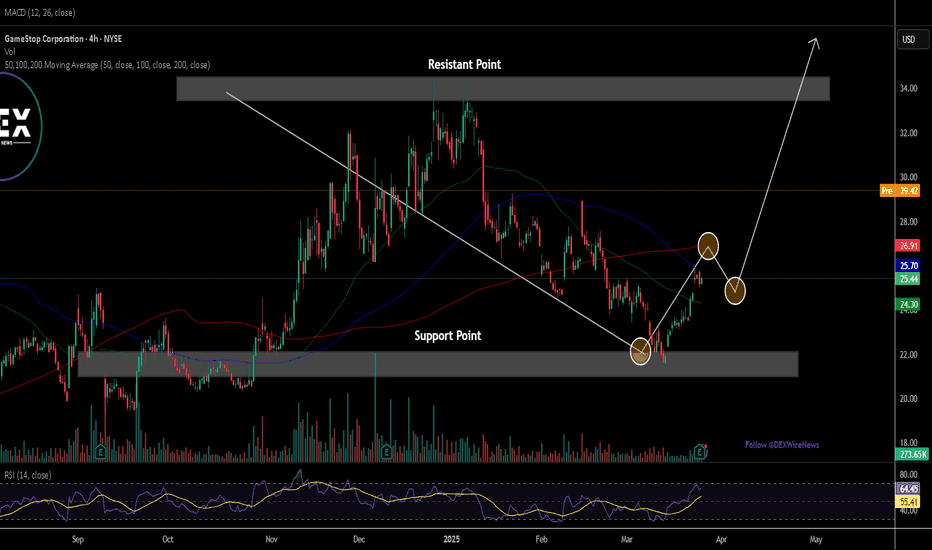Open the USD currency selector

(x=913, y=39)
